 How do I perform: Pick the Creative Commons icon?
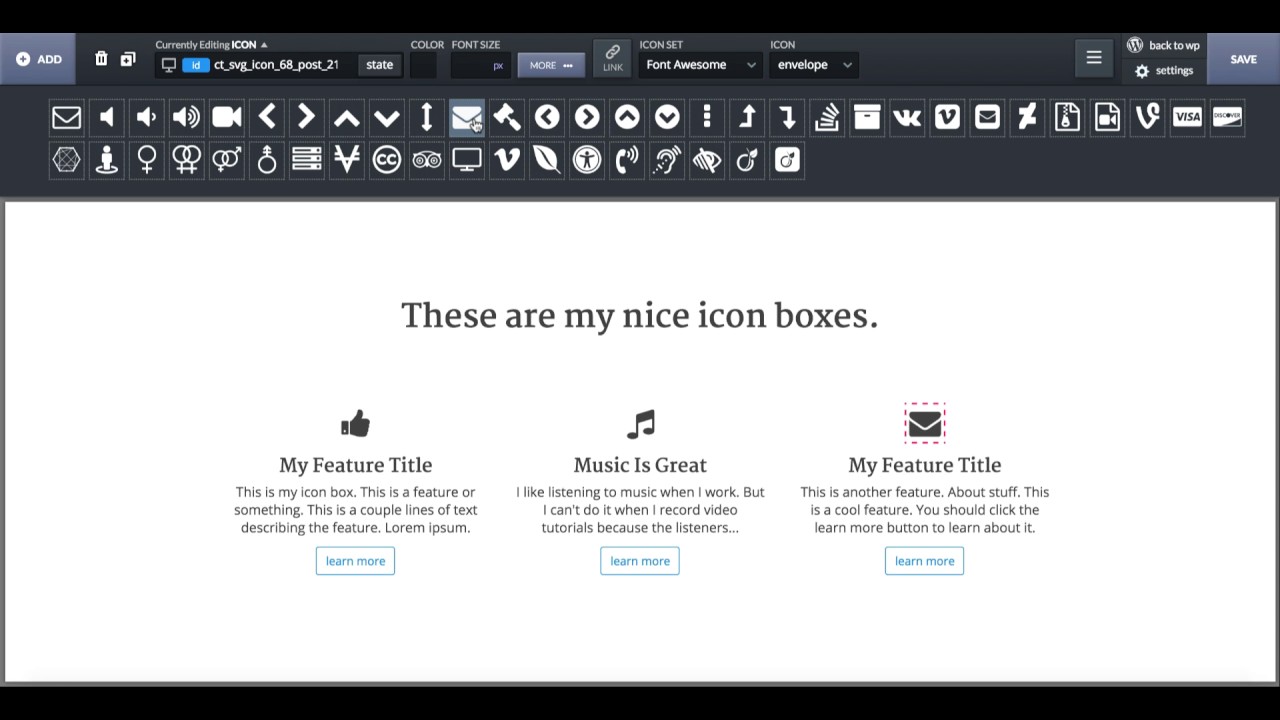[386, 160]
